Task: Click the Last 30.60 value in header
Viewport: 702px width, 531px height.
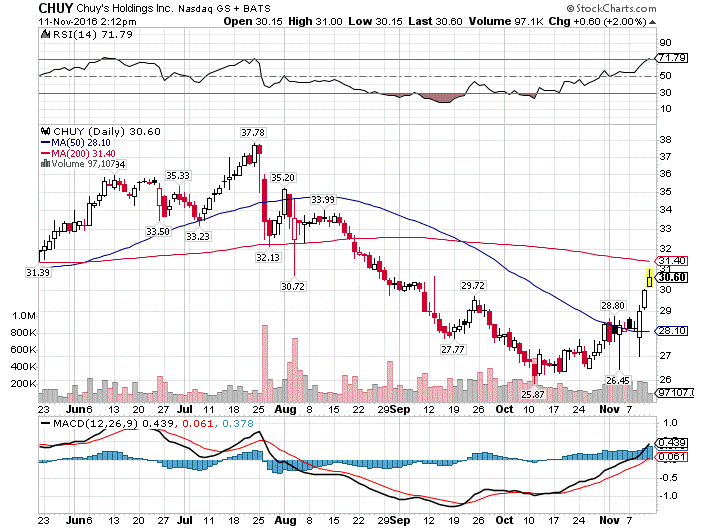Action: [435, 21]
